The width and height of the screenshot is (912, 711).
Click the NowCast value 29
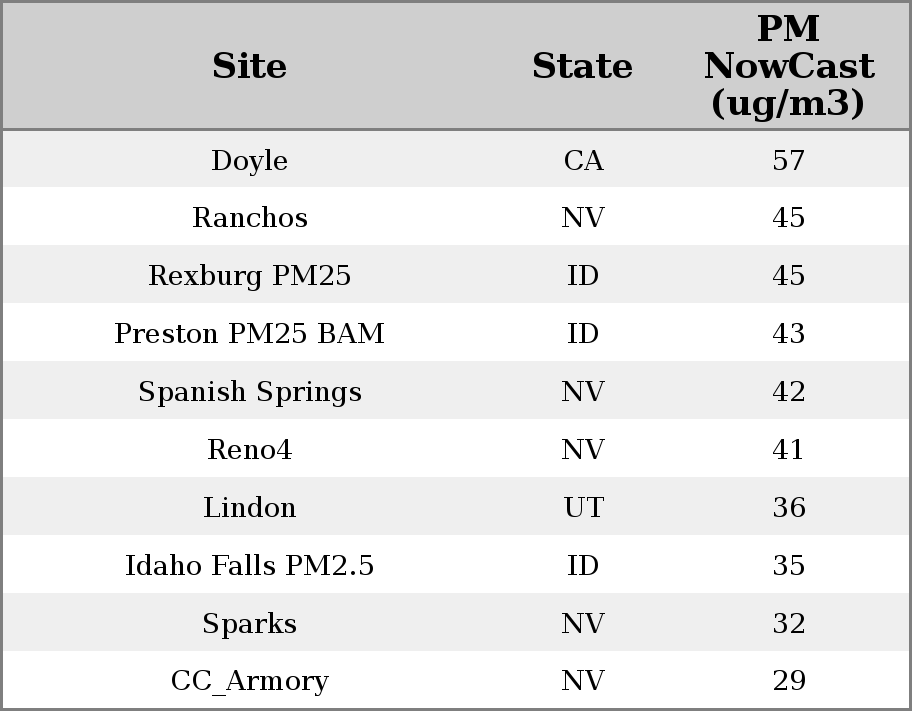point(788,681)
